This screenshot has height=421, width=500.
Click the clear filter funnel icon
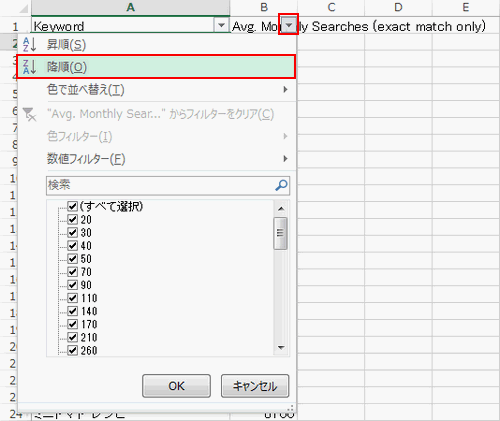point(29,114)
